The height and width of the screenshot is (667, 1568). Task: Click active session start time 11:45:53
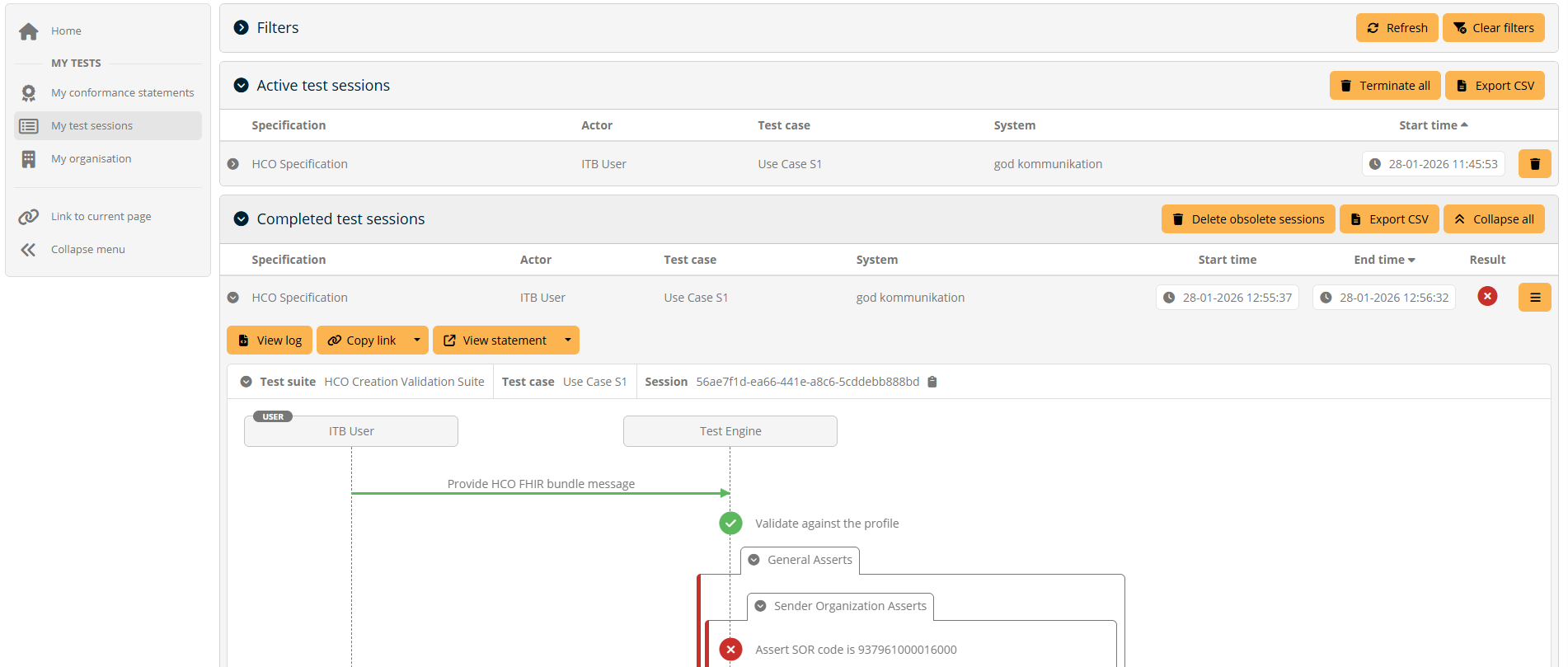[x=1434, y=164]
